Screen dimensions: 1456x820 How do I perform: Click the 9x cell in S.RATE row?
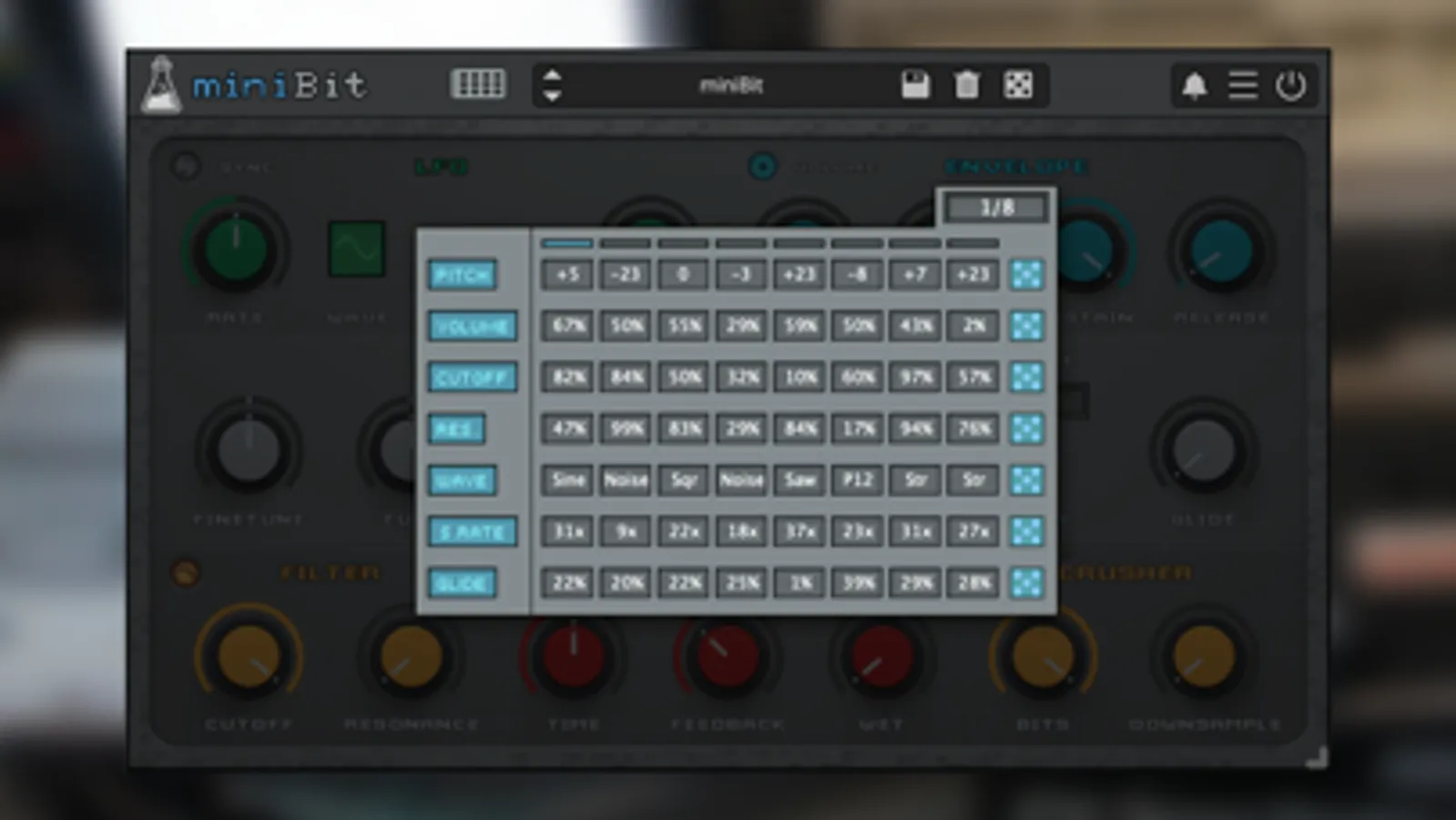coord(626,531)
